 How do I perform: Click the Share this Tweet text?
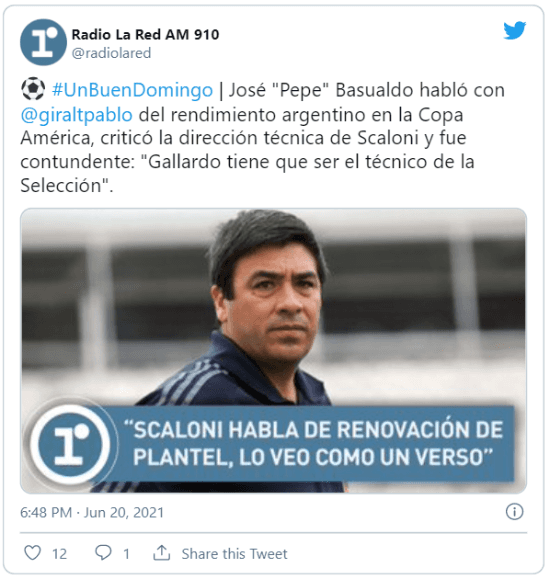pyautogui.click(x=234, y=554)
